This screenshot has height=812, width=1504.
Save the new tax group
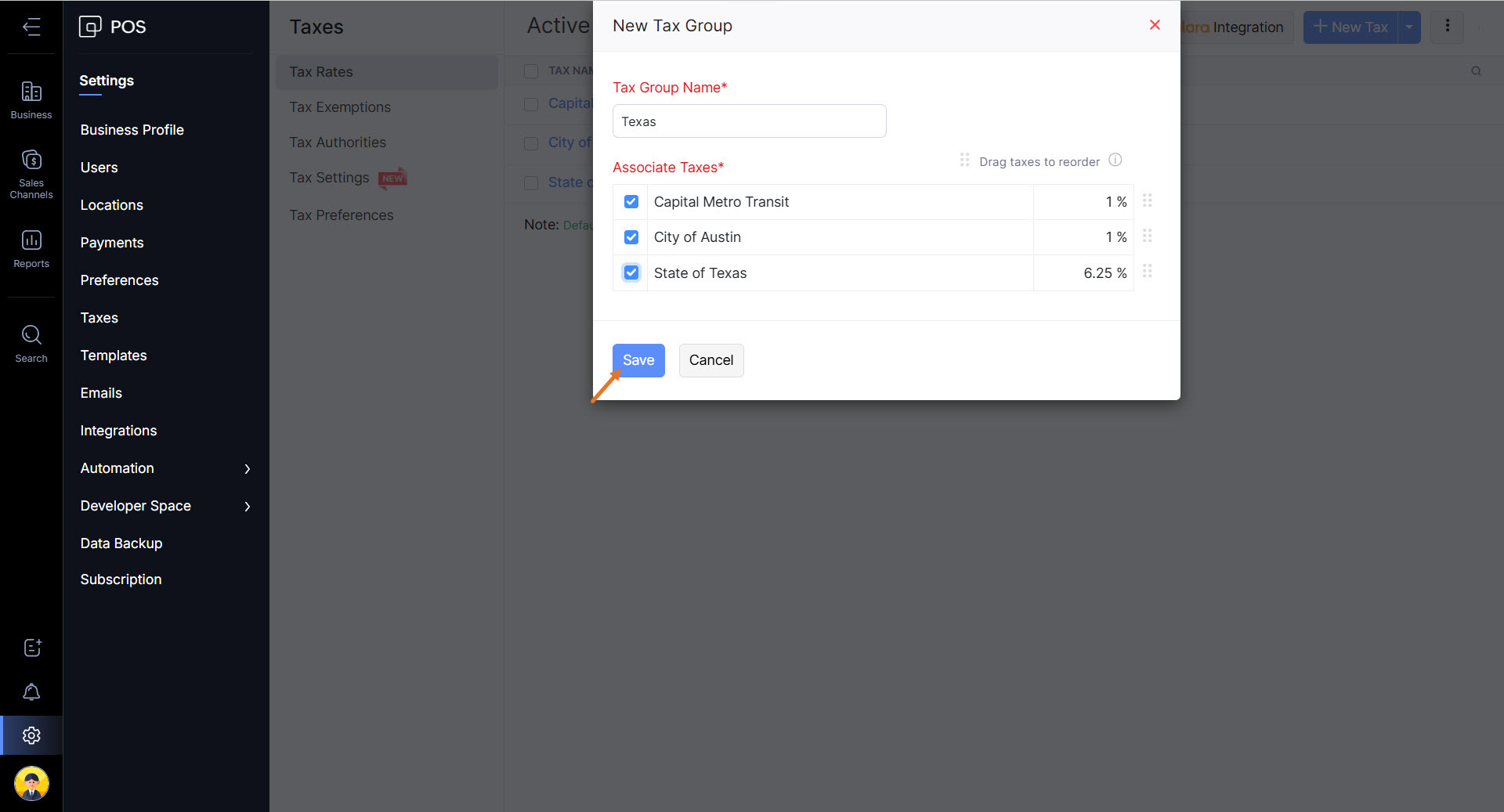click(638, 360)
